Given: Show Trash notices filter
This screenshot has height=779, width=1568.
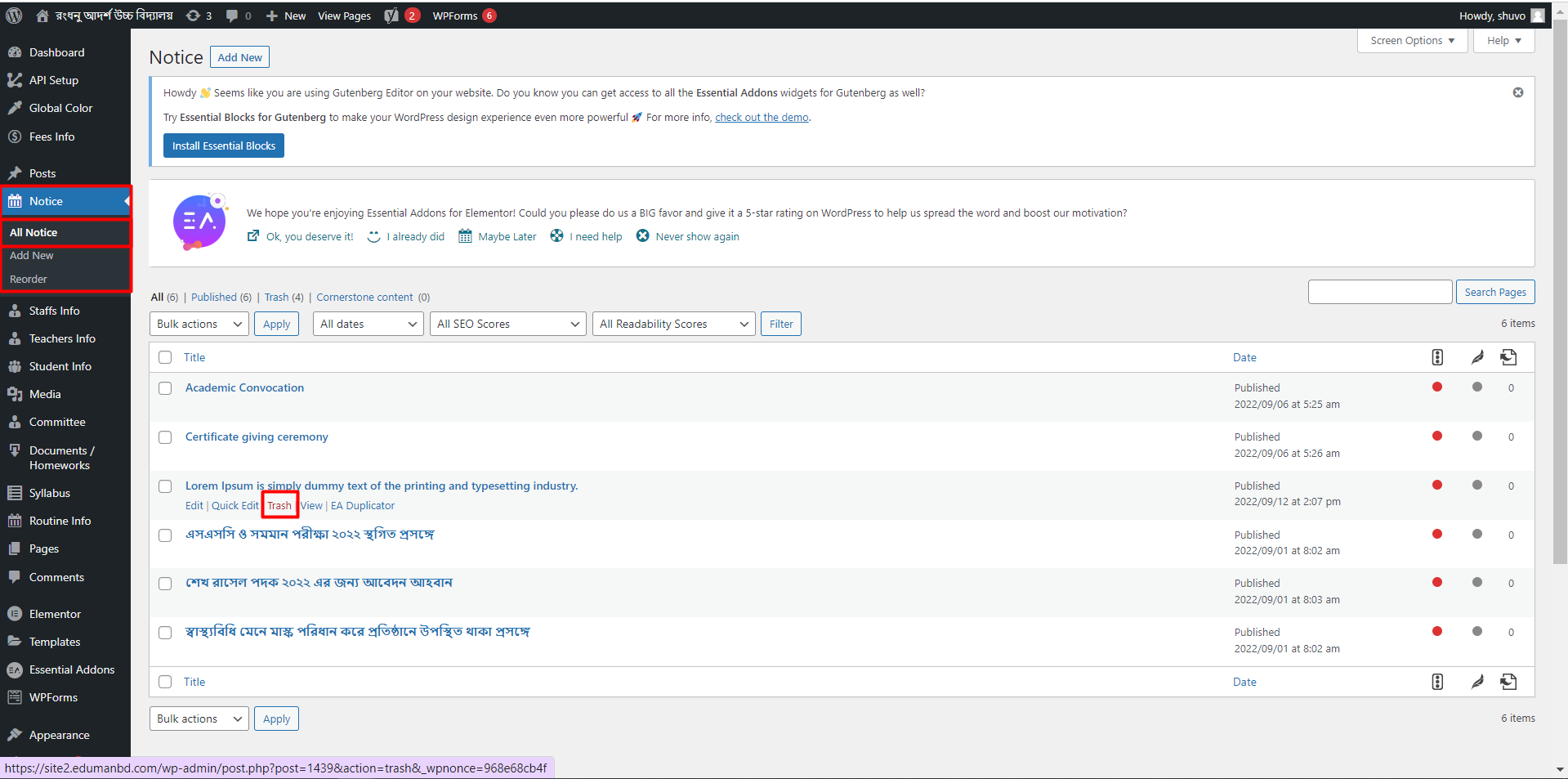Looking at the screenshot, I should (x=284, y=297).
